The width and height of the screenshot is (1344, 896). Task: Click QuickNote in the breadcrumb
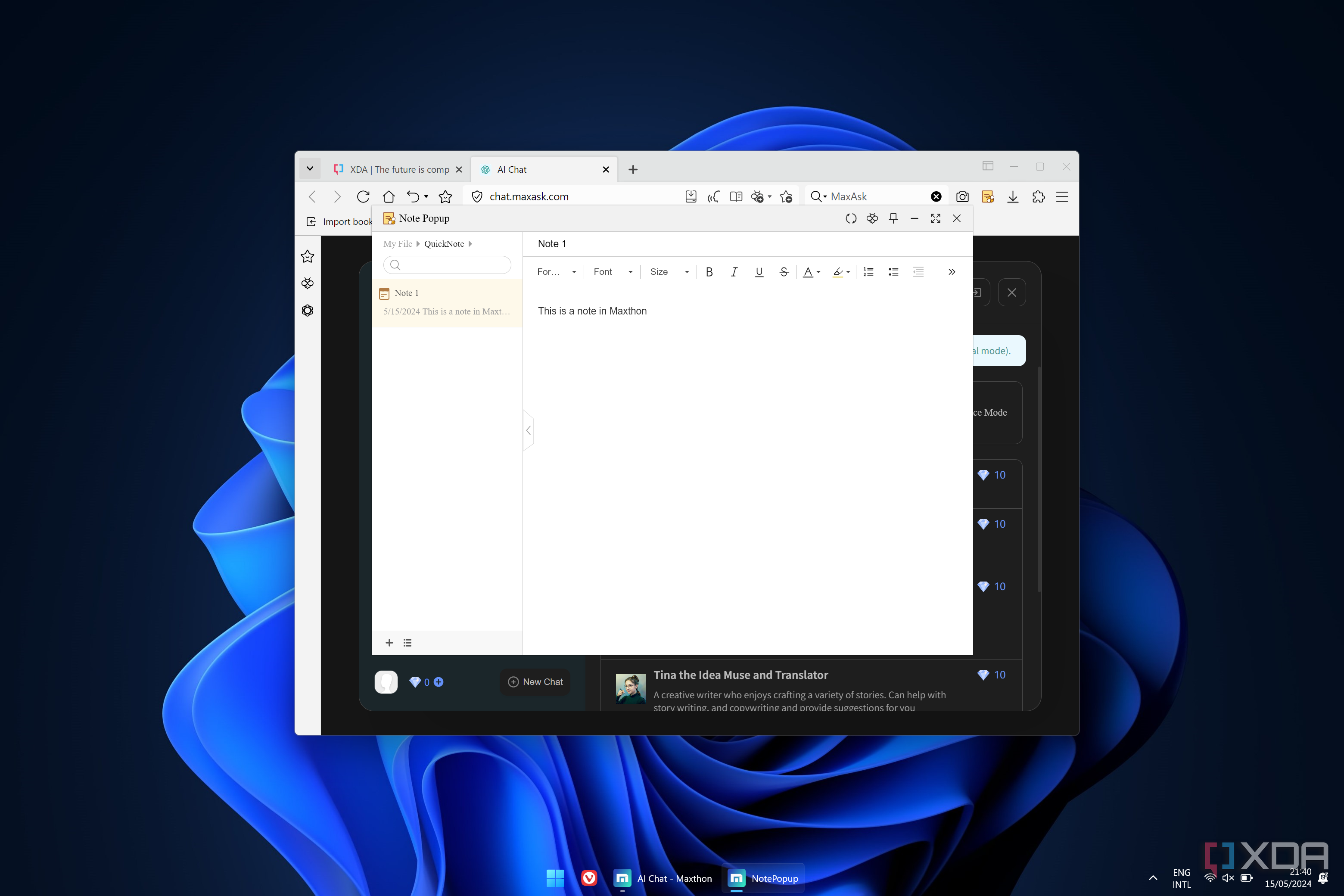pos(444,244)
